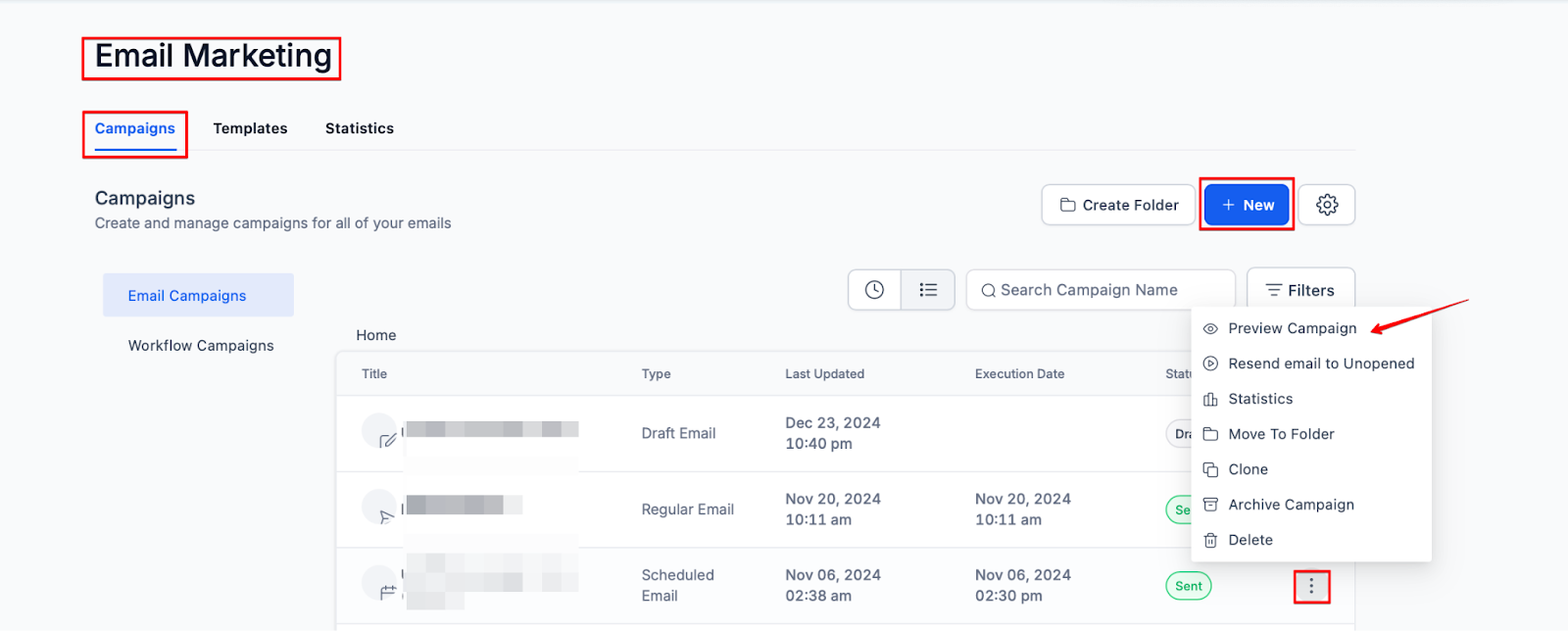Image resolution: width=1568 pixels, height=631 pixels.
Task: Select the list view icon
Action: coord(928,290)
